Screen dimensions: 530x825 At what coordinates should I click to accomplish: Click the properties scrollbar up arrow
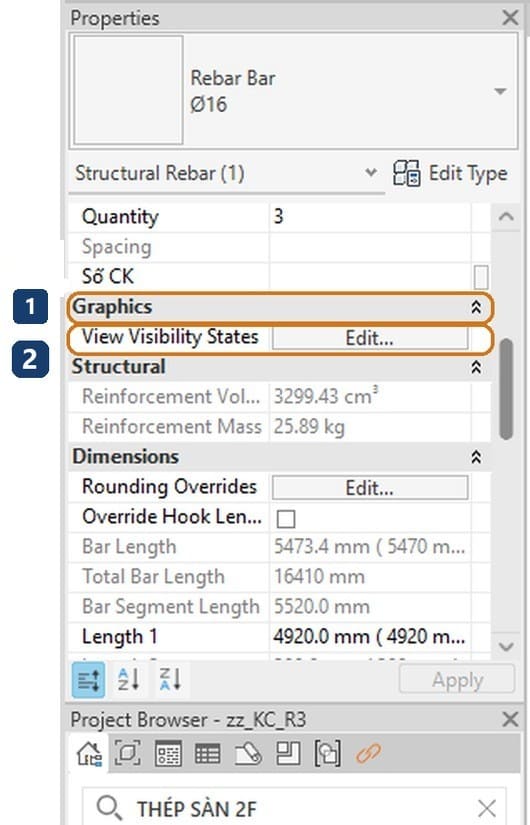pyautogui.click(x=506, y=216)
